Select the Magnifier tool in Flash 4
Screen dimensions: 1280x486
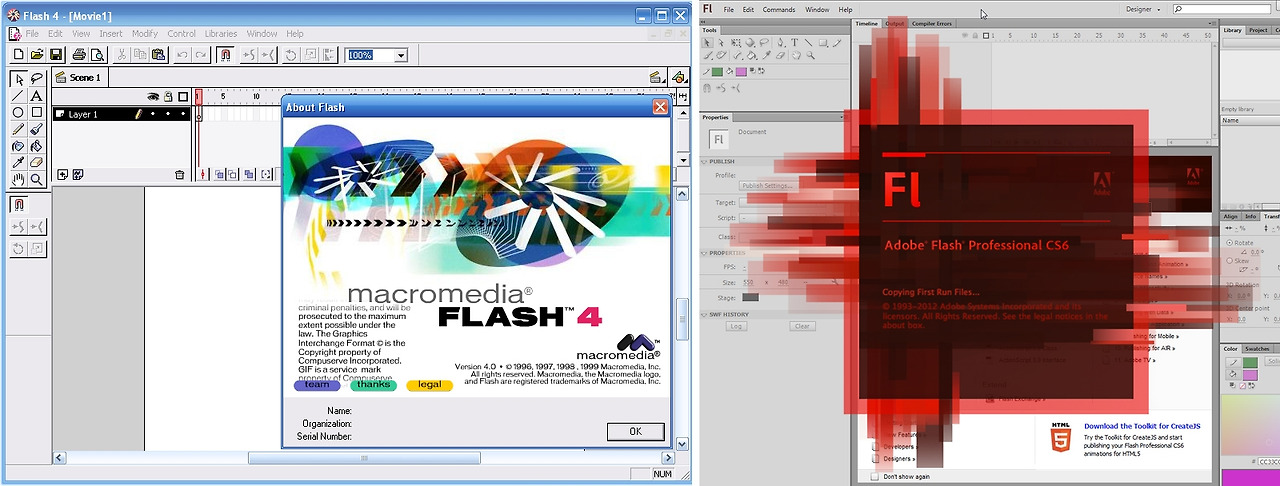(x=37, y=180)
